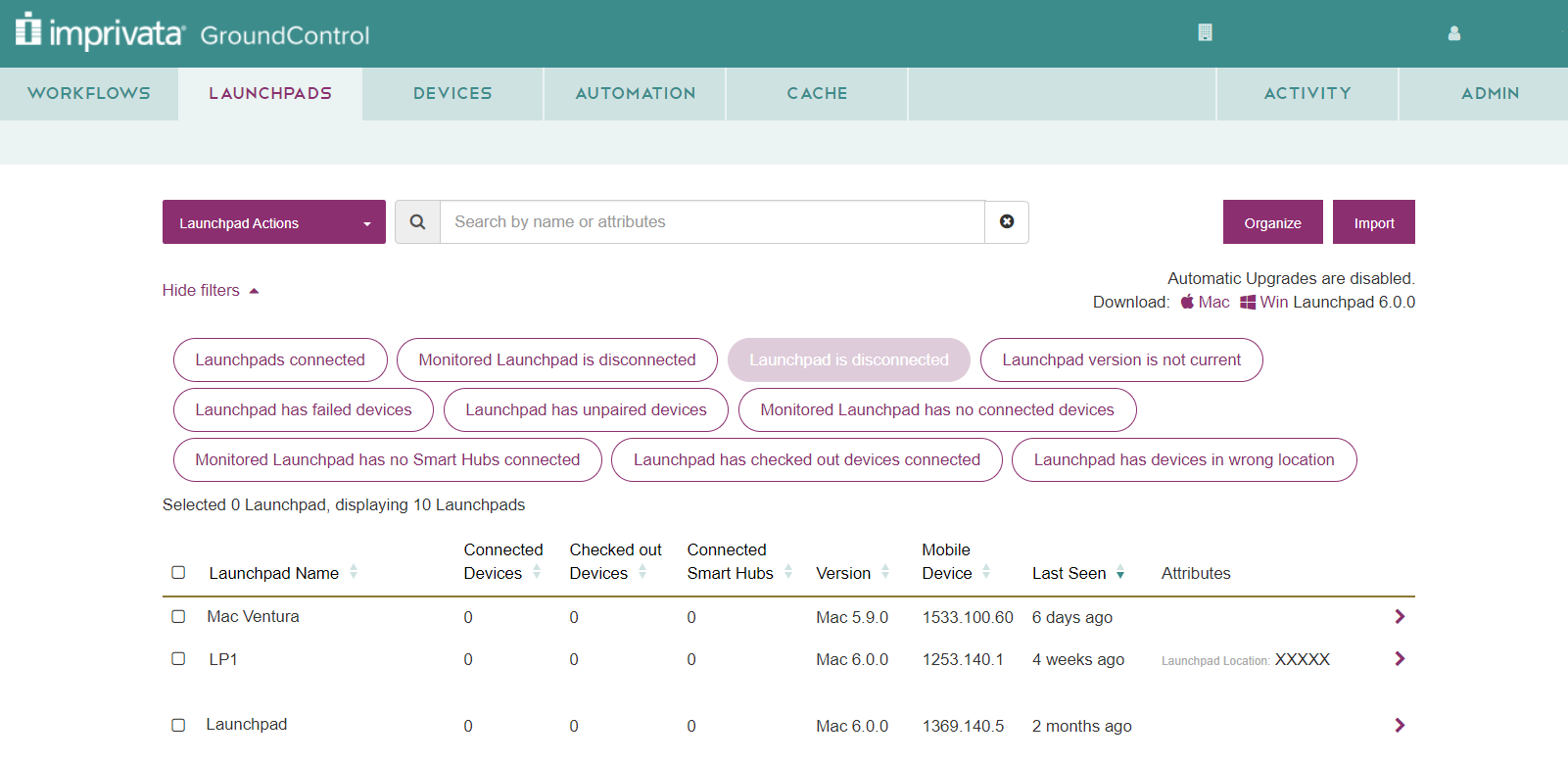Viewport: 1568px width, 763px height.
Task: Sort by Checked out Devices column arrows
Action: click(x=642, y=572)
